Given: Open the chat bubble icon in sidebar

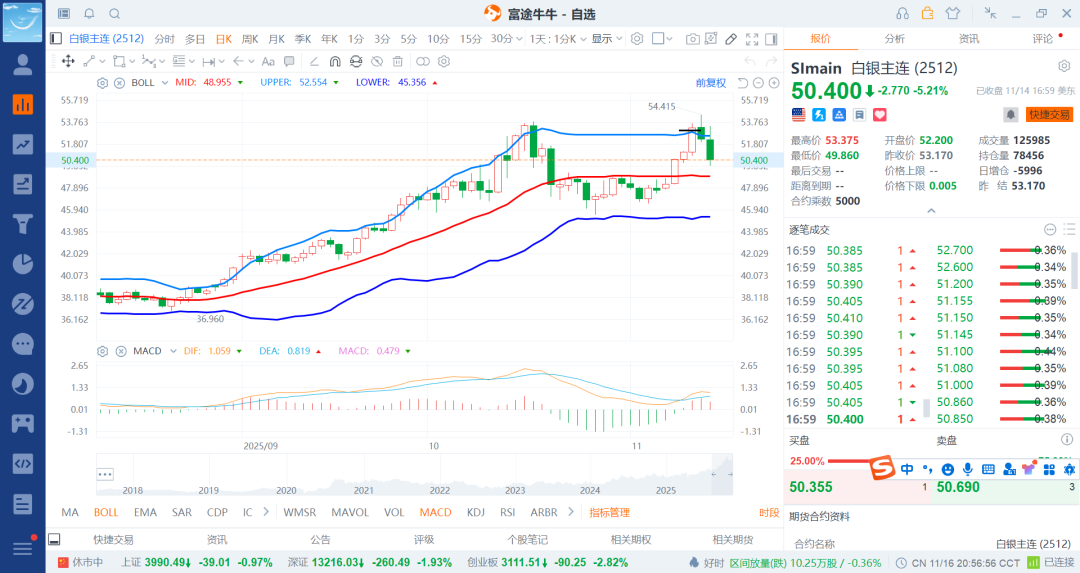Looking at the screenshot, I should point(23,344).
